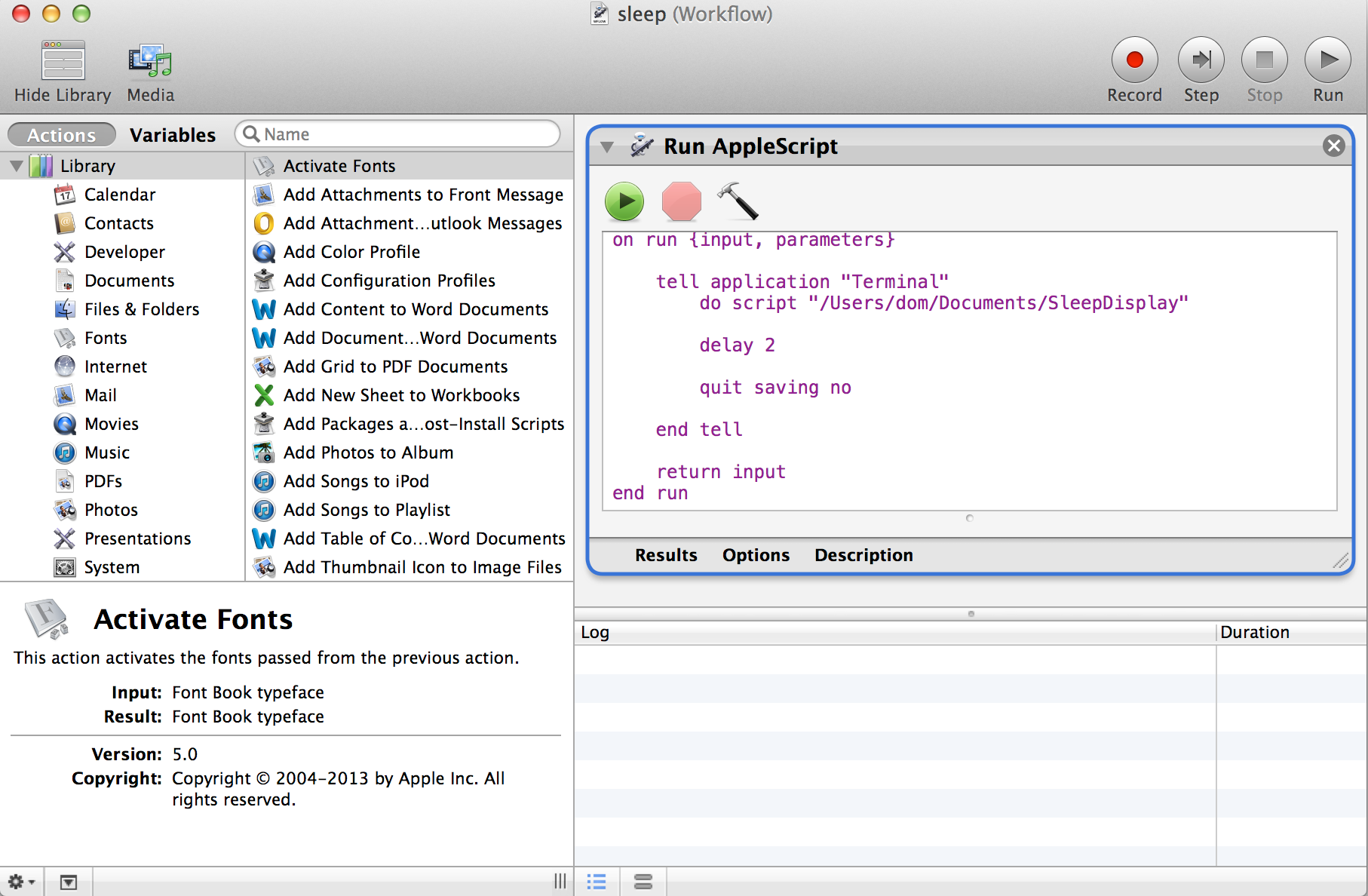The width and height of the screenshot is (1368, 896).
Task: Click the Hide Library icon
Action: (63, 62)
